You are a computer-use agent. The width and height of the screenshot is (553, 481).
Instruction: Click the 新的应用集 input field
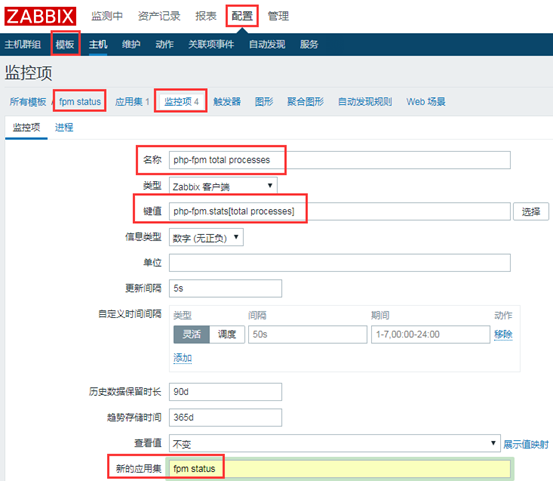(340, 469)
